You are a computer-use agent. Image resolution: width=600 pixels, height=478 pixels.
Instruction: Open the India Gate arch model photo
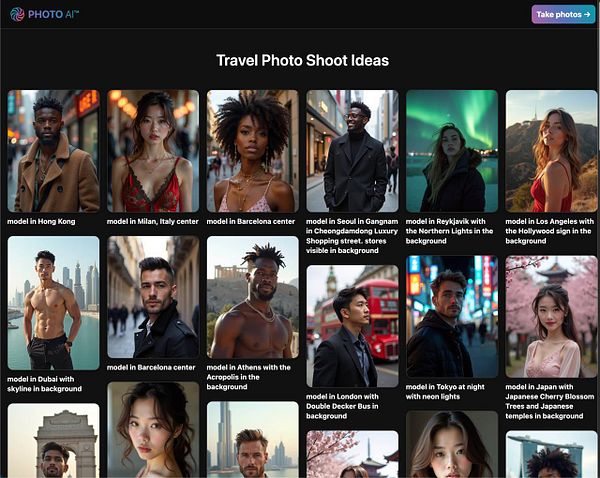point(54,440)
